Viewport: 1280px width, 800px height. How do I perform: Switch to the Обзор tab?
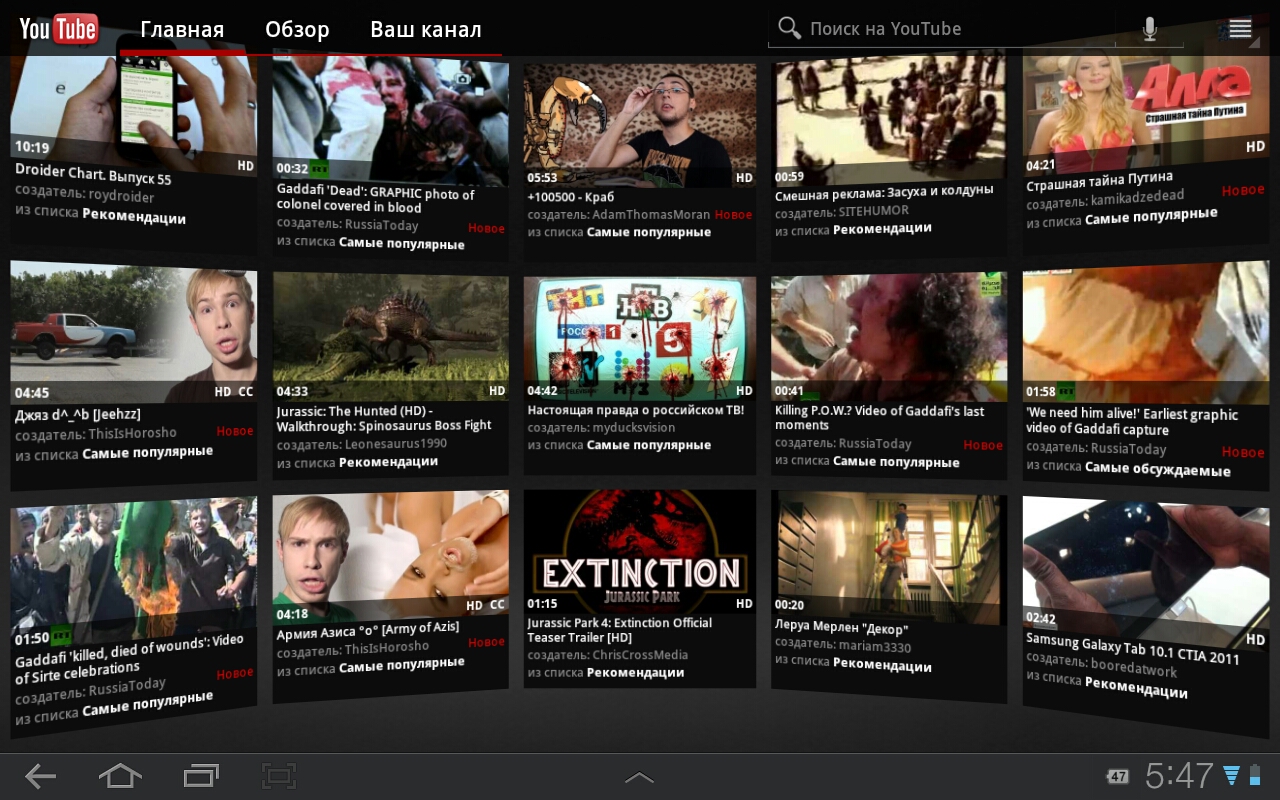(x=297, y=29)
